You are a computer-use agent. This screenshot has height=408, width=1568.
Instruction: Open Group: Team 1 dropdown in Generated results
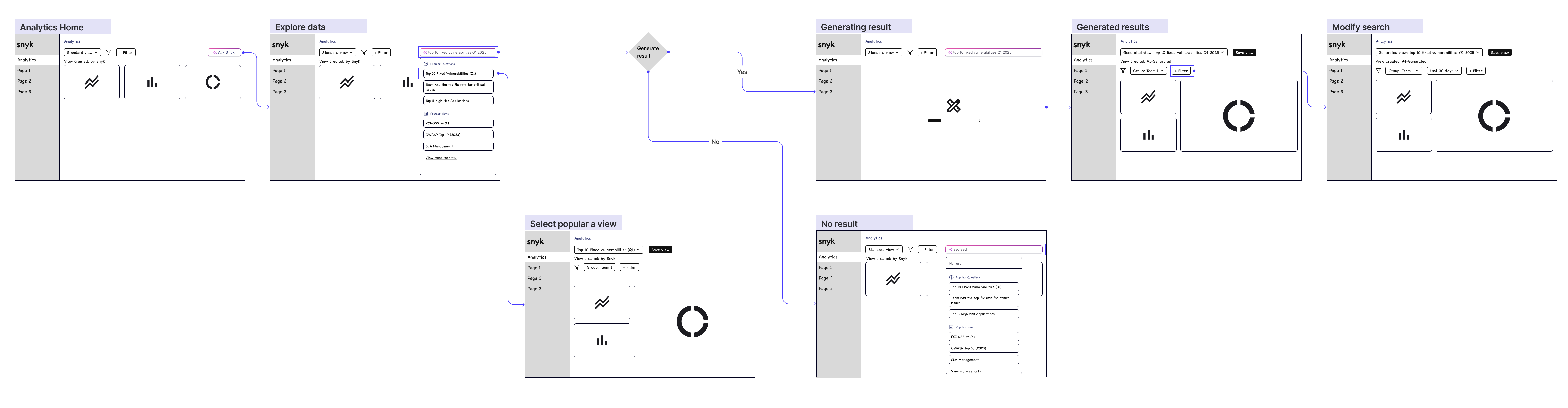[x=1149, y=71]
